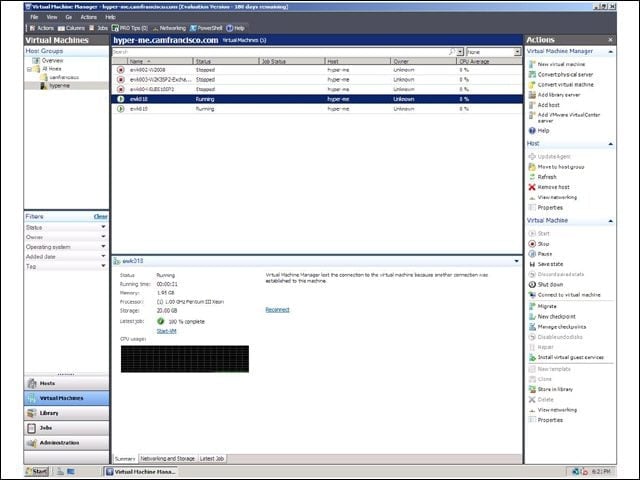Launch PowerShell from the toolbar
The image size is (640, 480).
(206, 28)
